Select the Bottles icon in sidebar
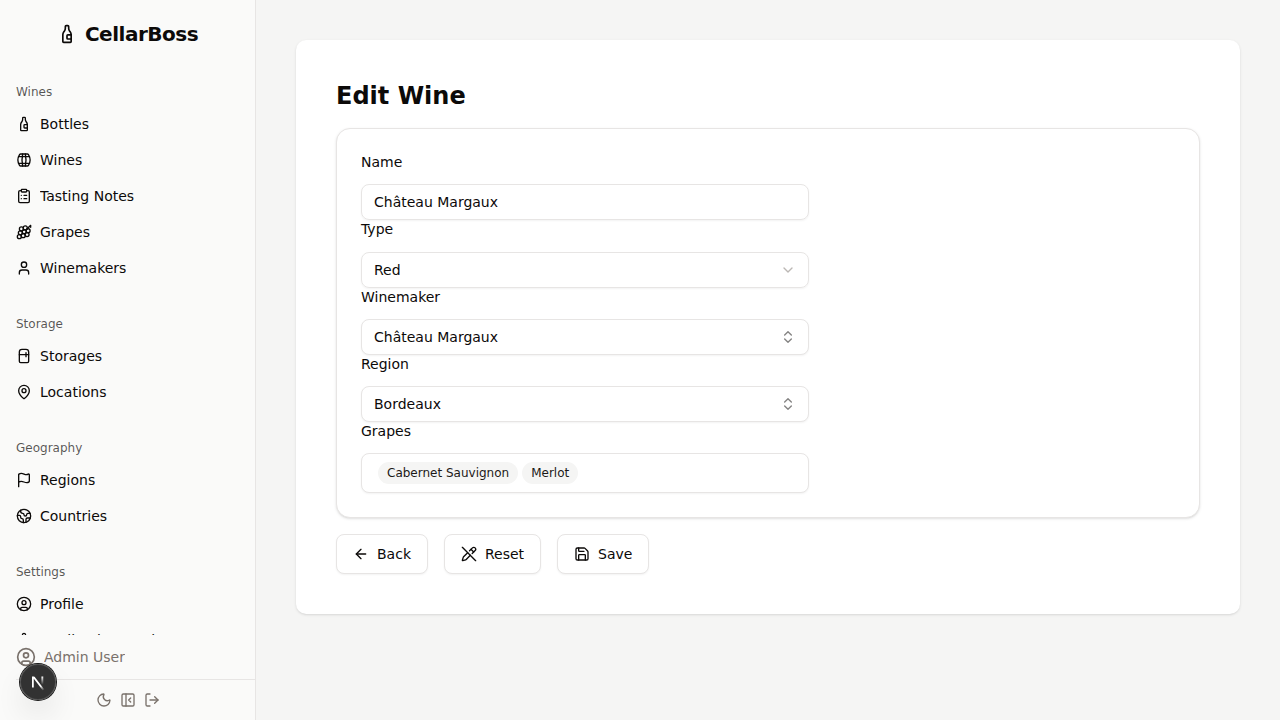The image size is (1280, 720). [x=24, y=124]
